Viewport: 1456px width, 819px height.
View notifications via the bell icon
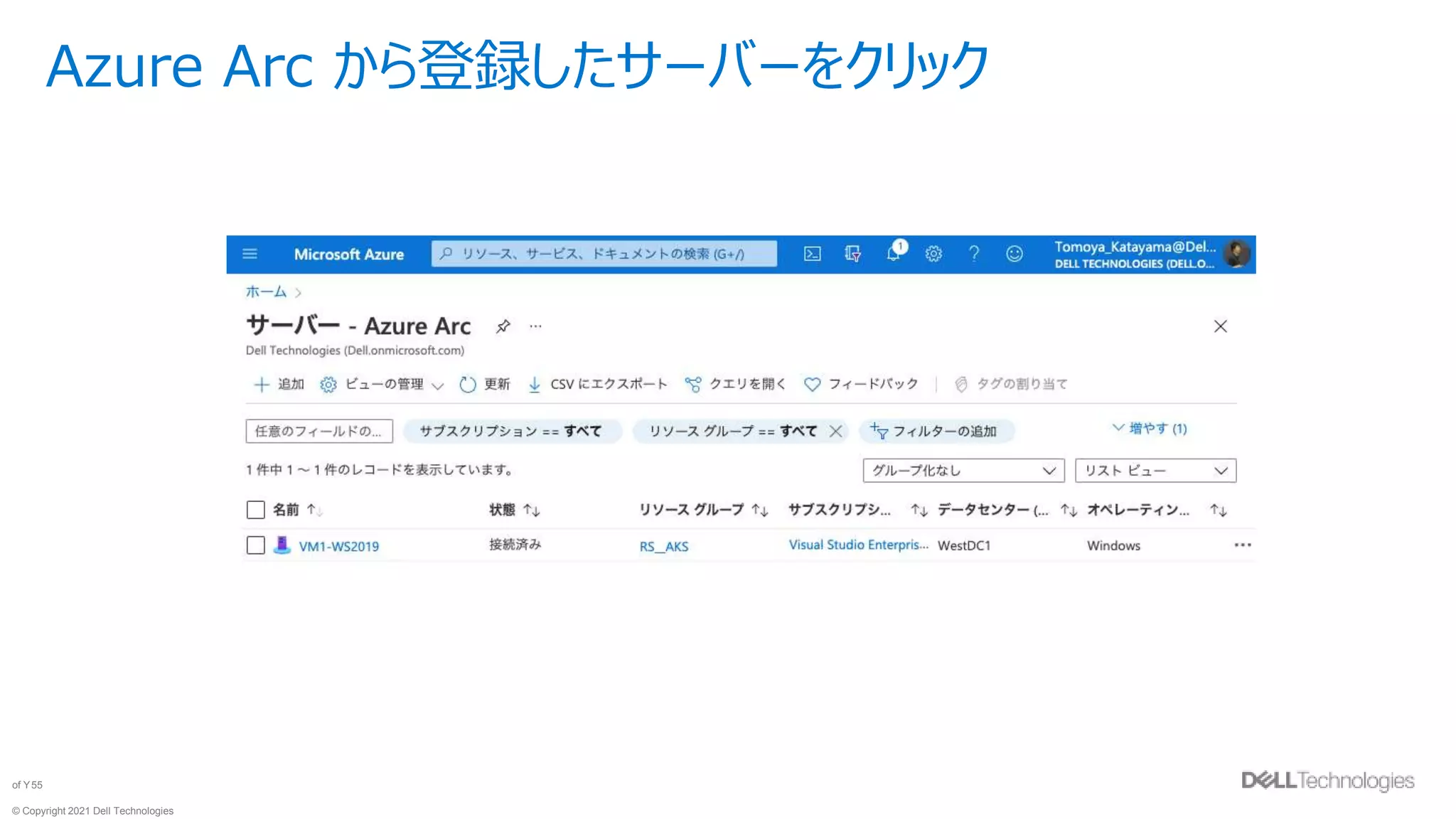[894, 252]
